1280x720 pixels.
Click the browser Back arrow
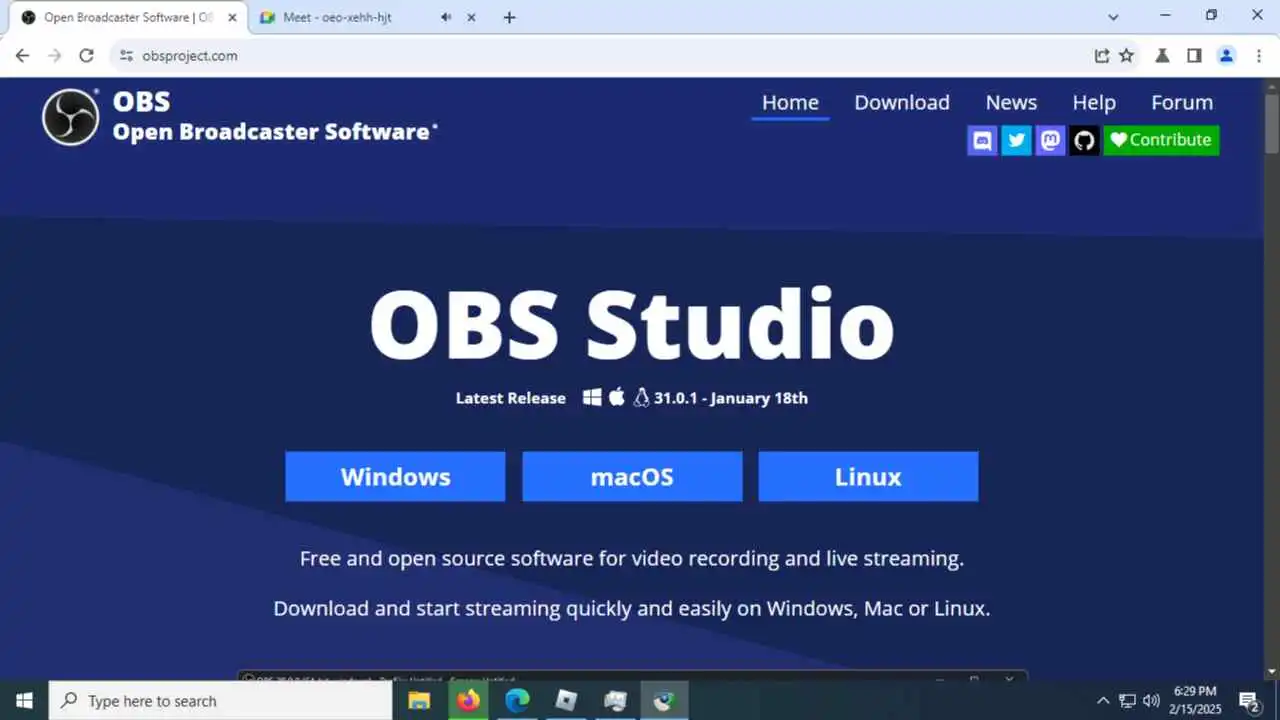pos(22,56)
